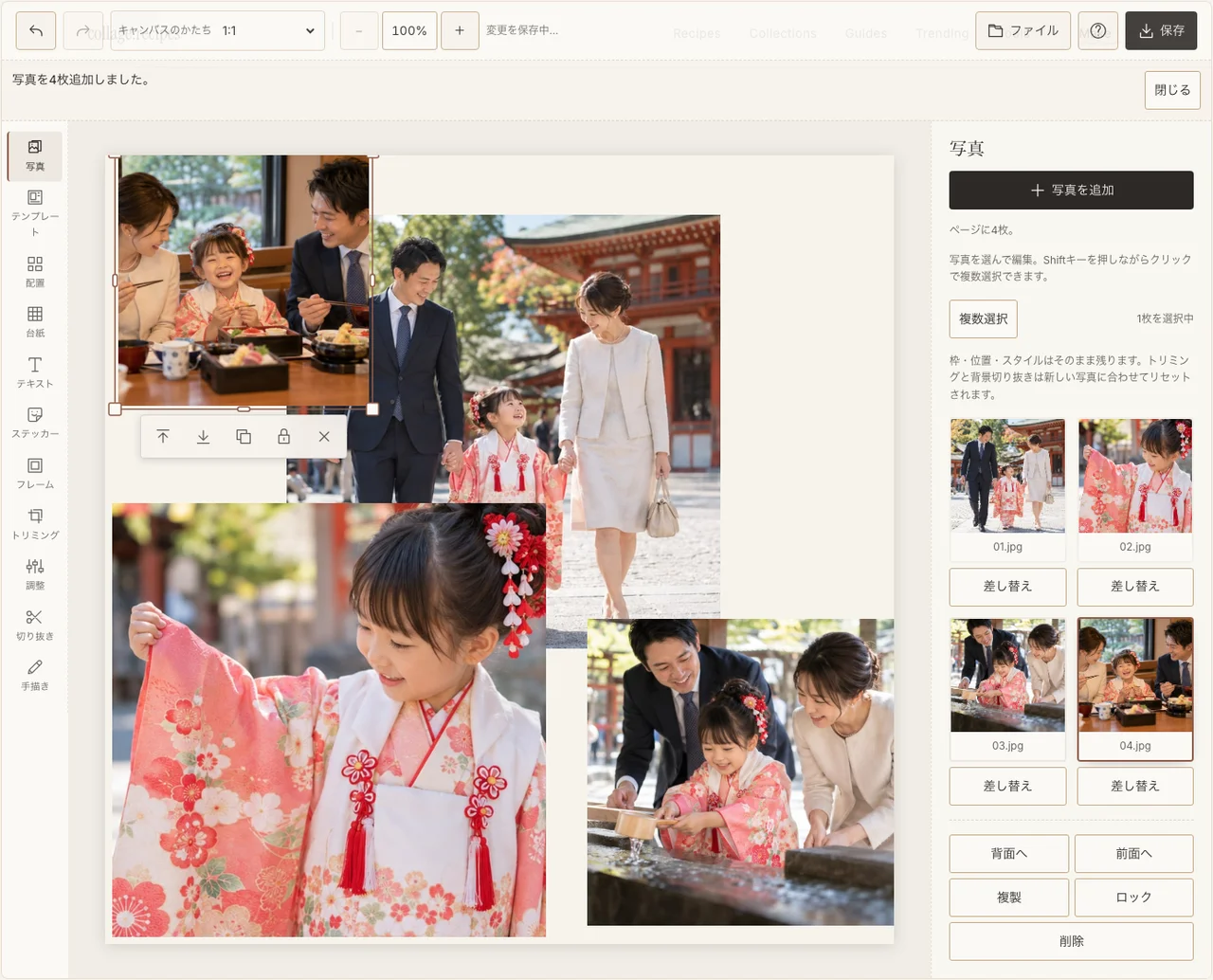
Task: Click the 背面へ send backward button
Action: [x=1009, y=854]
